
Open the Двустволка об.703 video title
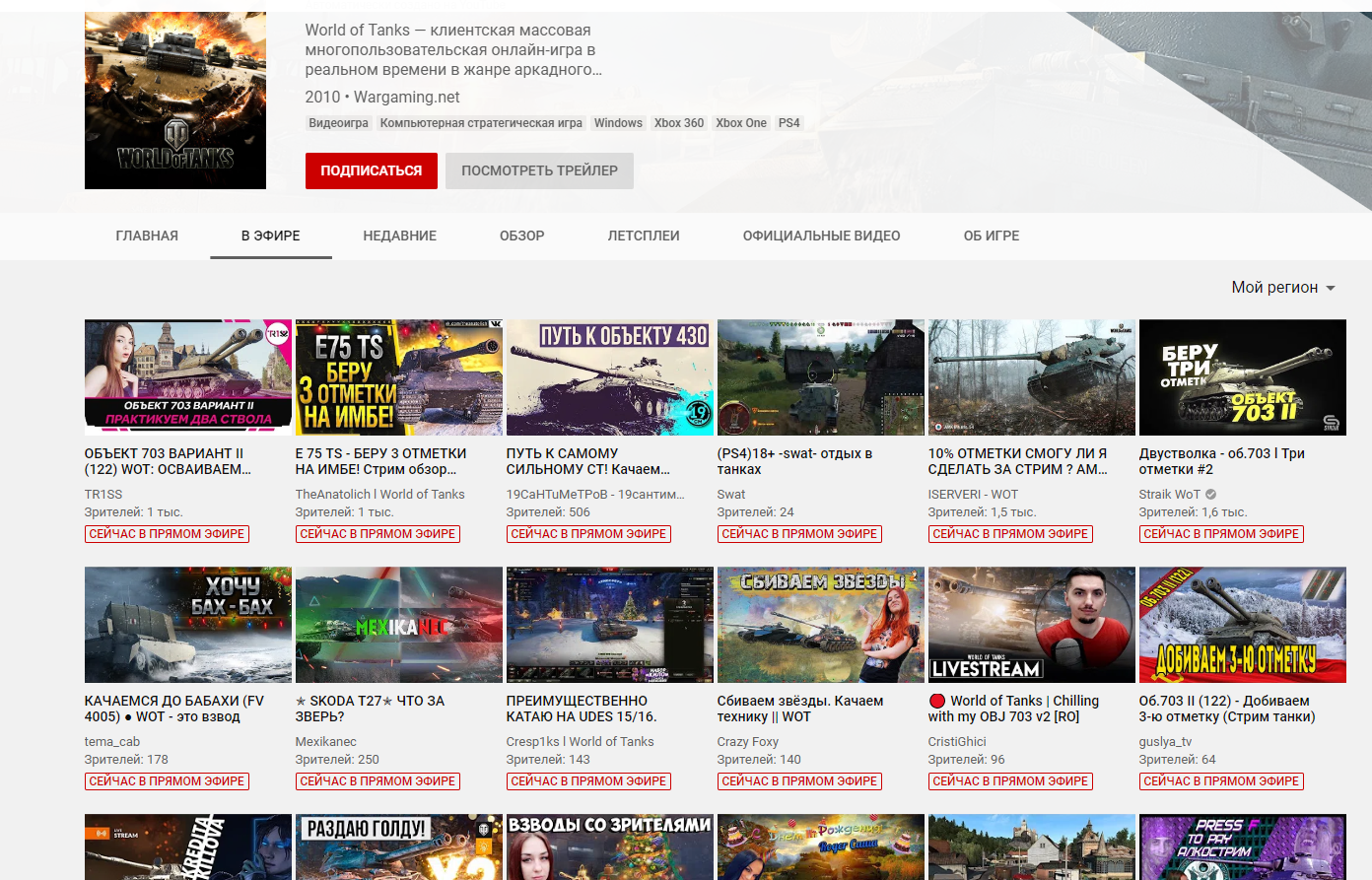[x=1221, y=461]
